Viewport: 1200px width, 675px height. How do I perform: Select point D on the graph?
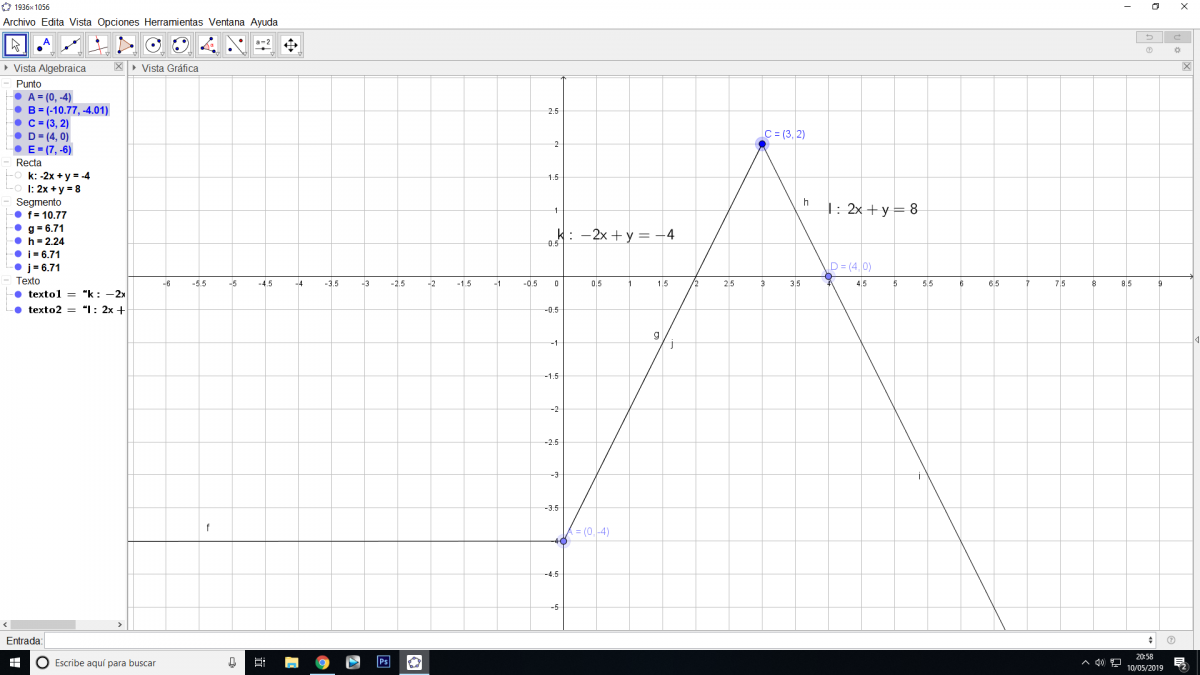(828, 276)
